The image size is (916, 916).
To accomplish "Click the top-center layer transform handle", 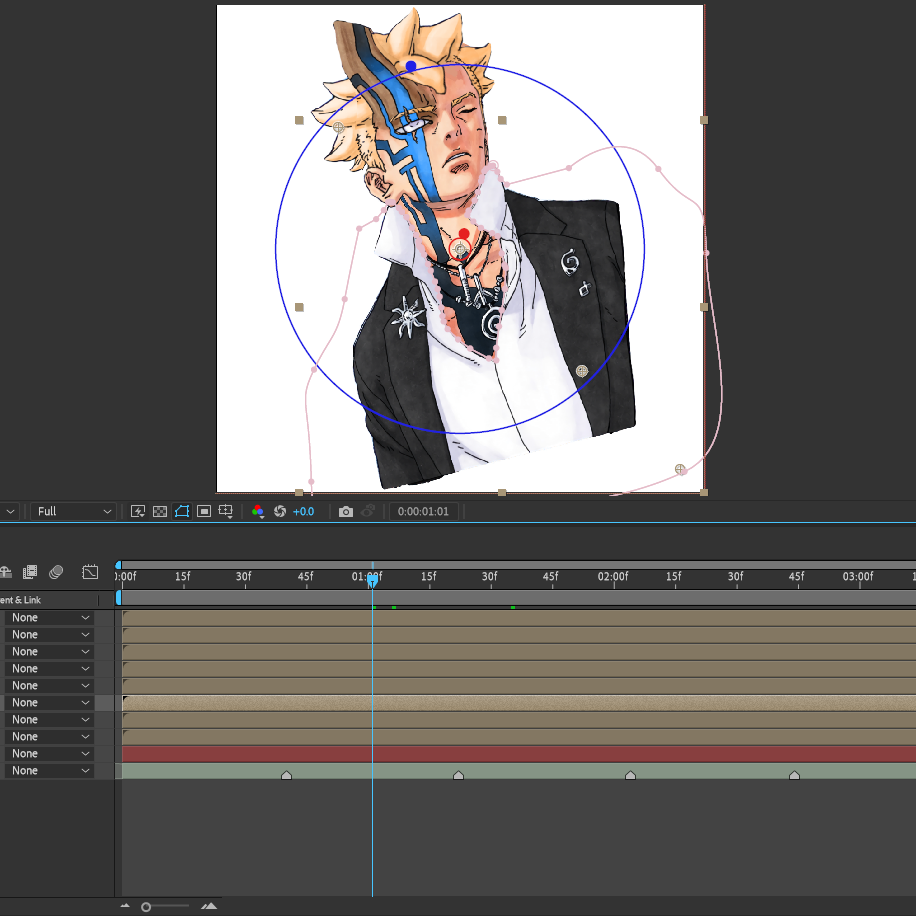I will point(502,120).
